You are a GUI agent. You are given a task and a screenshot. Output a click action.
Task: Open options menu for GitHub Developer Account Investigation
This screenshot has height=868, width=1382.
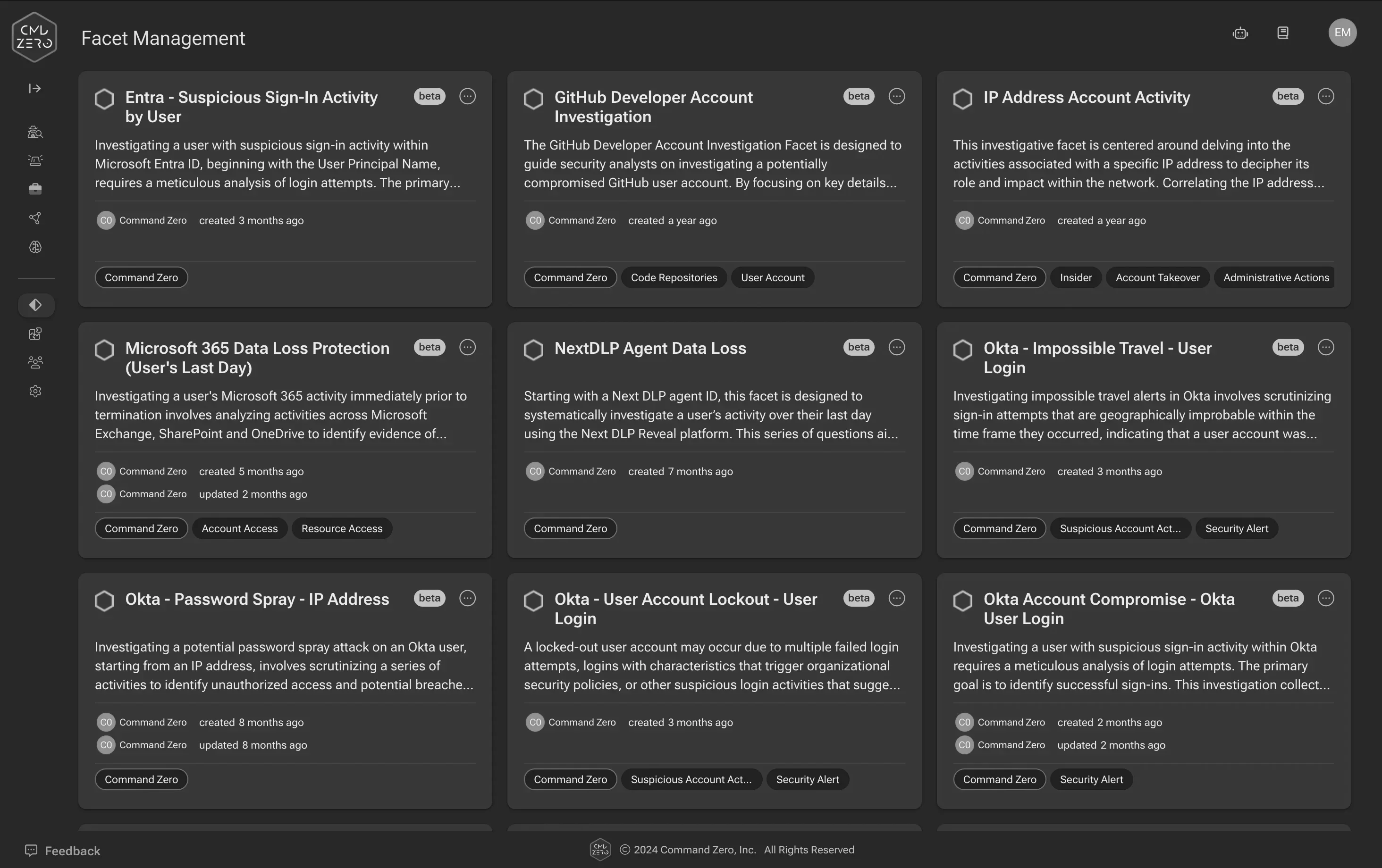click(896, 96)
